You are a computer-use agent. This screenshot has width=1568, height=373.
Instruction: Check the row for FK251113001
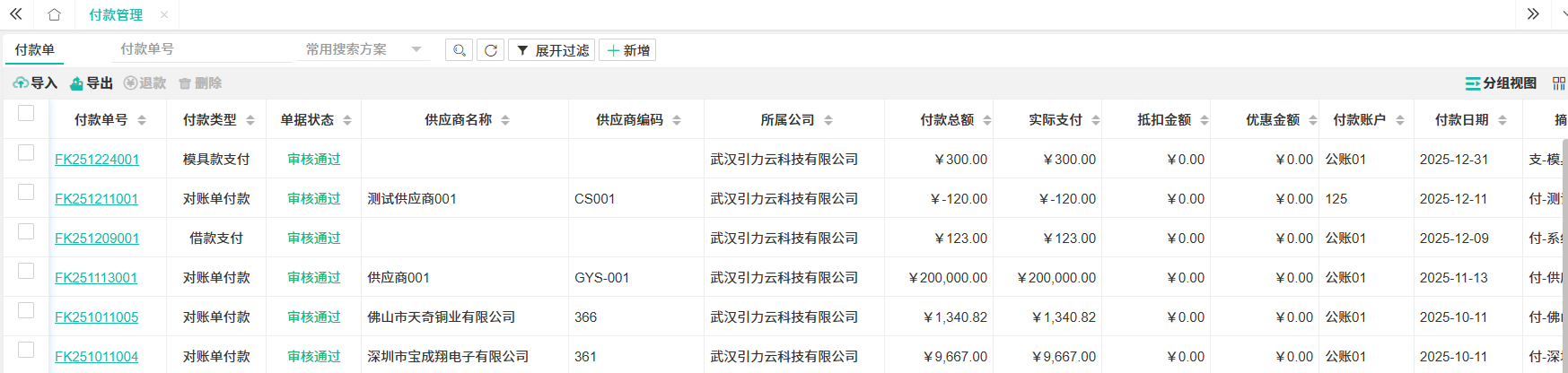[x=26, y=271]
